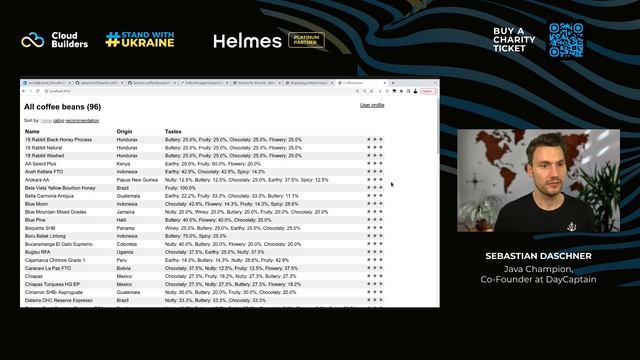This screenshot has height=360, width=640.
Task: Select the origin 'Jamaica'
Action: click(x=125, y=212)
